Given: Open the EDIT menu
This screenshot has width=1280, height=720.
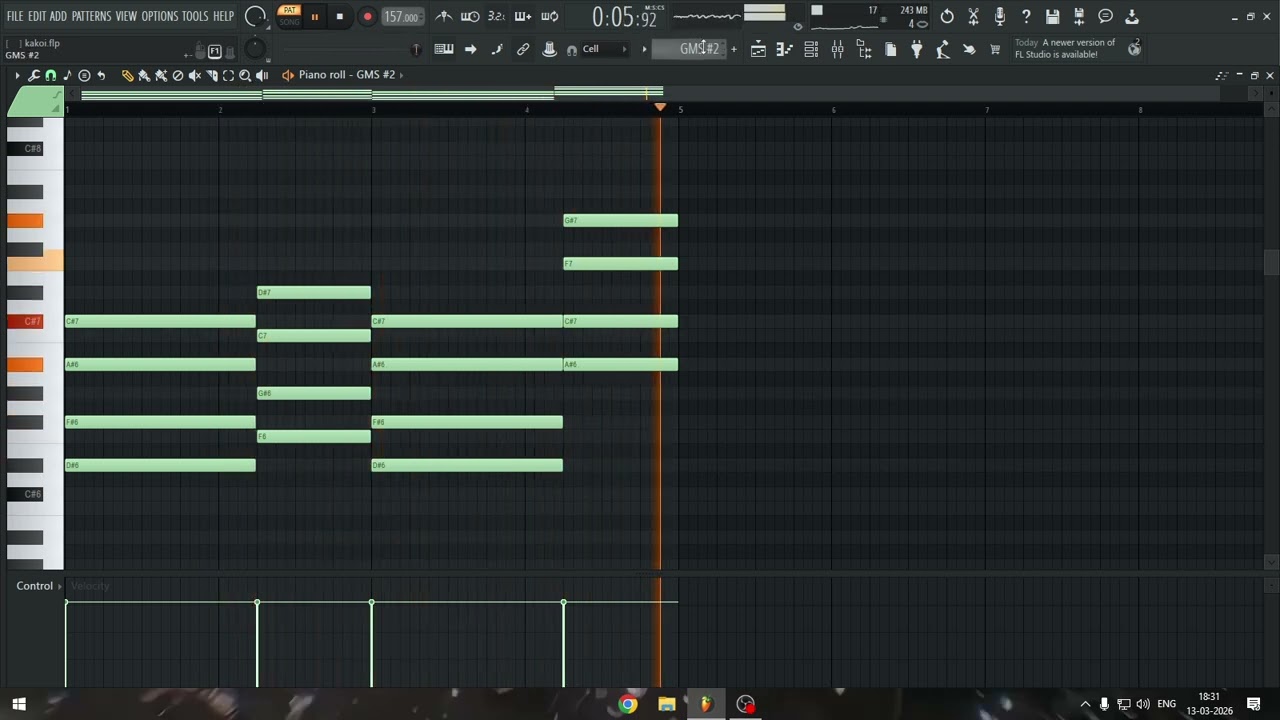Looking at the screenshot, I should click(36, 16).
